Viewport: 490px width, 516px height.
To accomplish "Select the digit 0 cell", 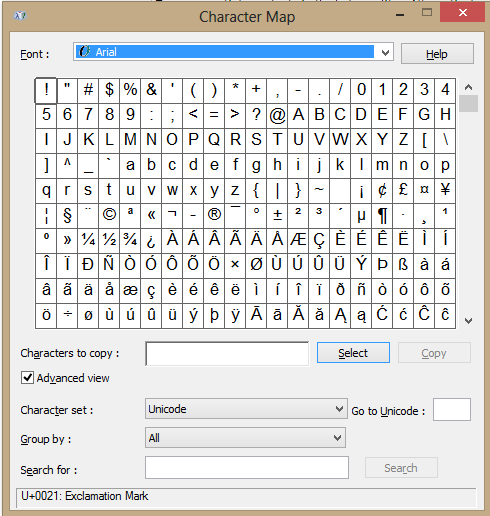I will pos(361,90).
